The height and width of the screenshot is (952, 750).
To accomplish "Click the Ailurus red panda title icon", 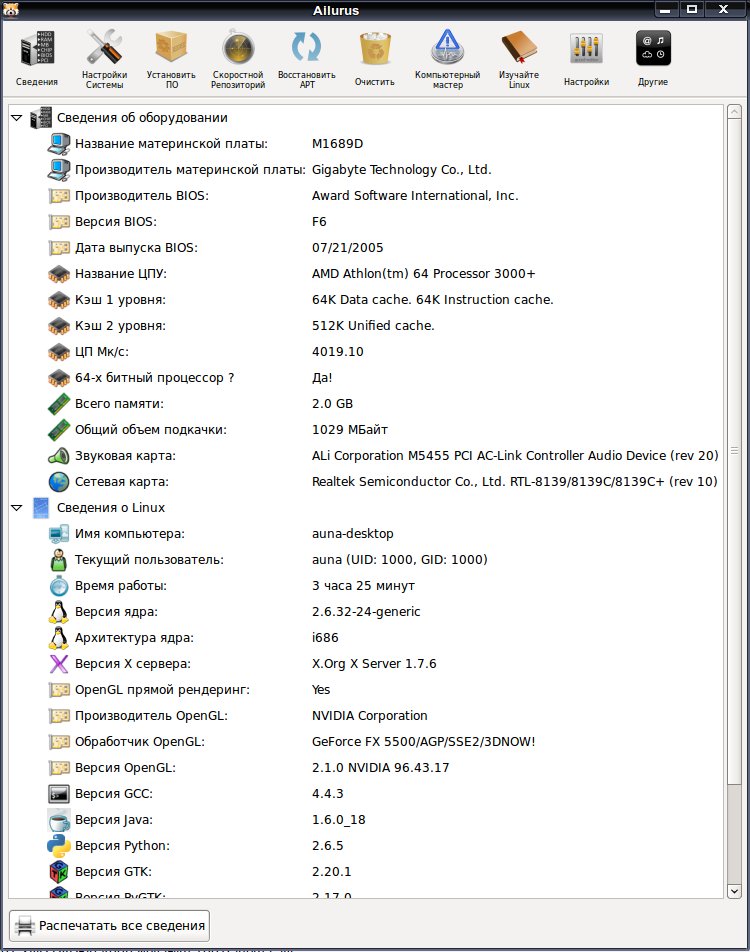I will pos(10,9).
